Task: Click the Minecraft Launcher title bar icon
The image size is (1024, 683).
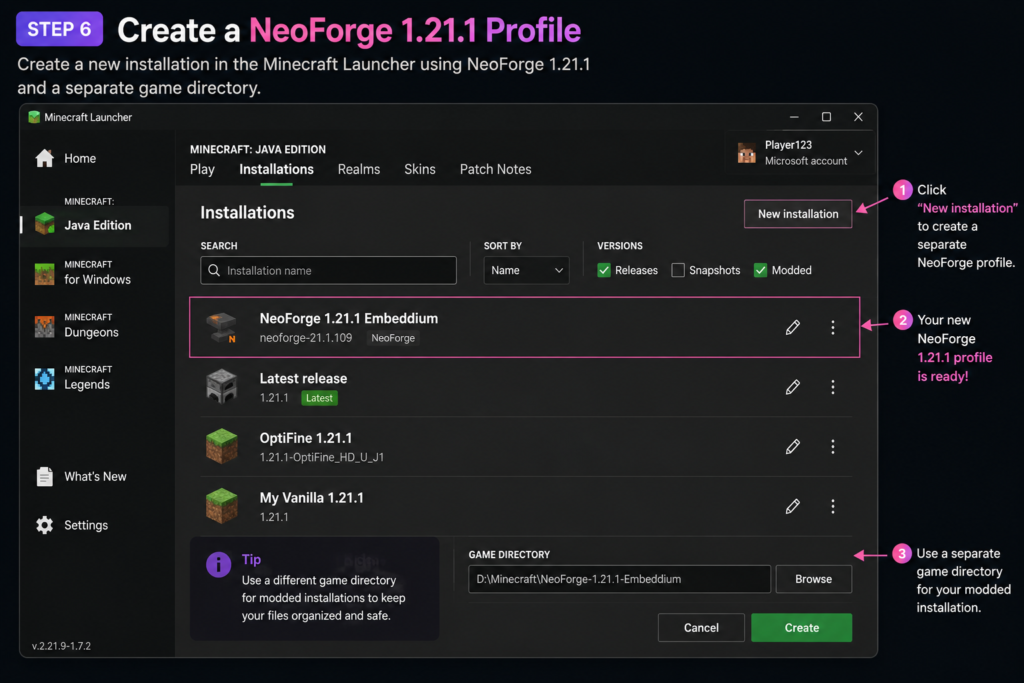Action: pos(34,117)
